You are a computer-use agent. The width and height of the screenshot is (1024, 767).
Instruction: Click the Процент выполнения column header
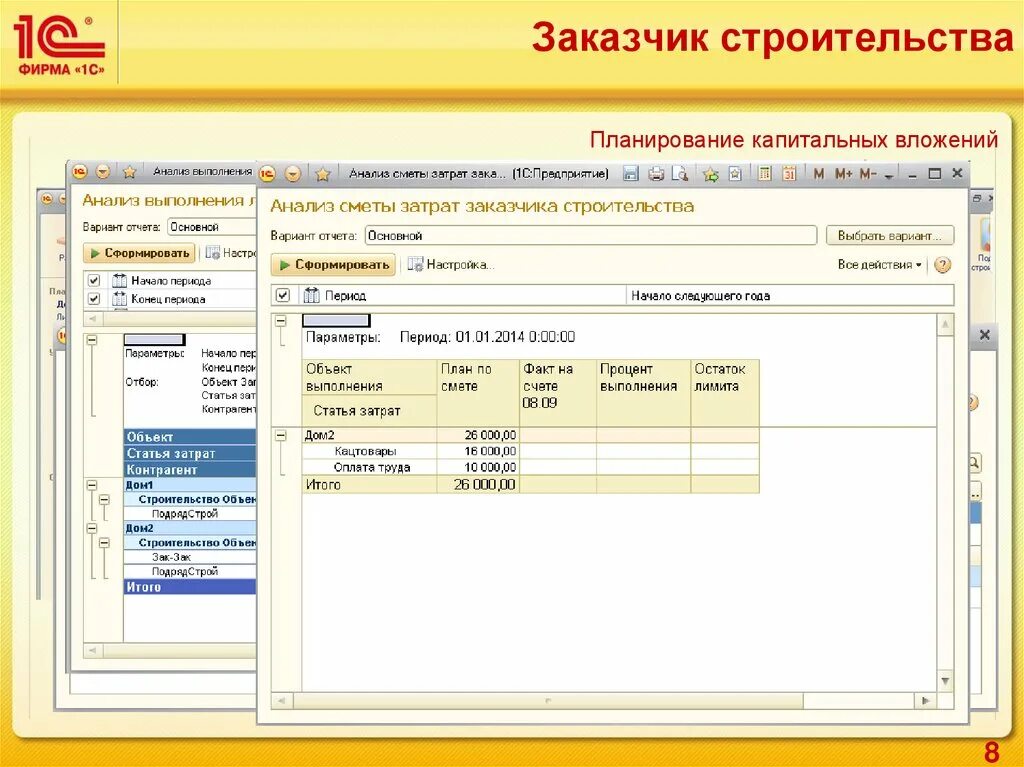(643, 392)
